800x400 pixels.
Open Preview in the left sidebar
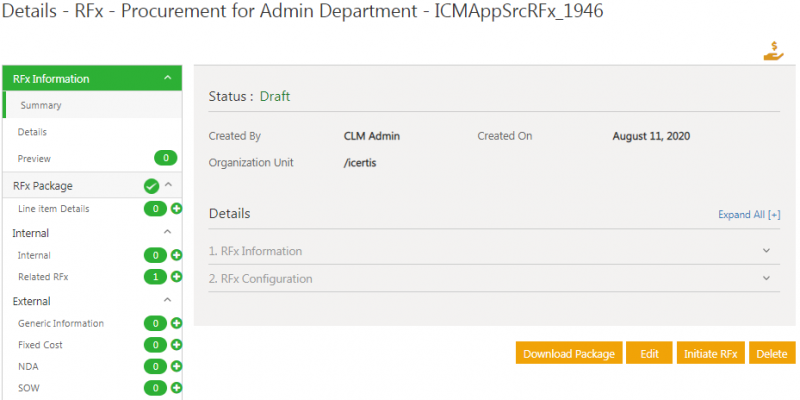[x=34, y=158]
